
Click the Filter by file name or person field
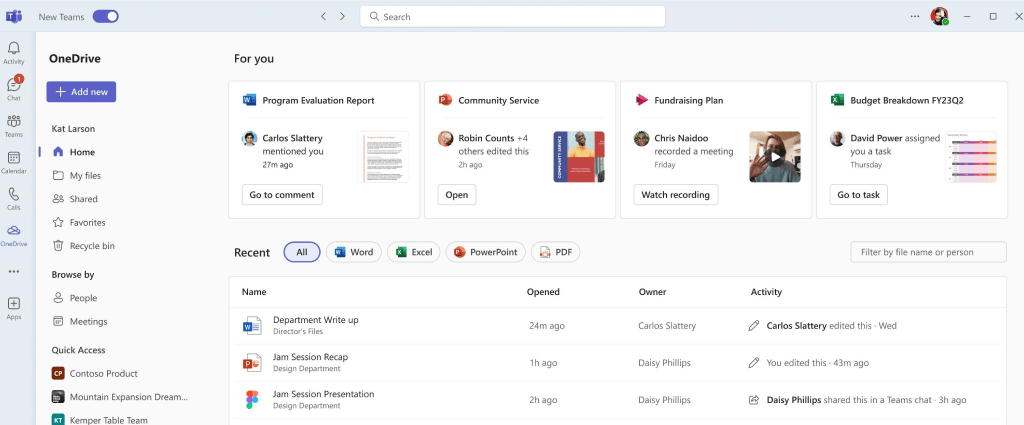(928, 252)
